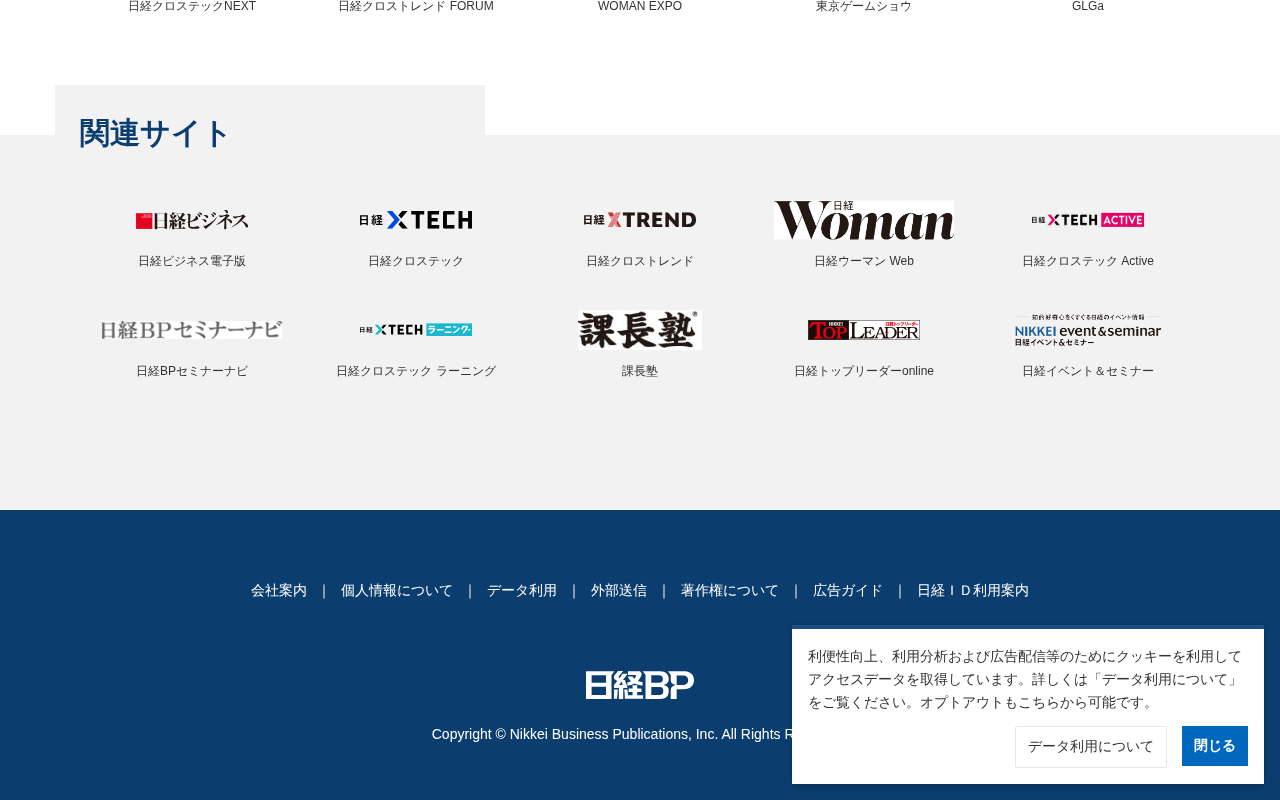Open the 日経 XTREND logo
Screen dimensions: 1280x800
pyautogui.click(x=640, y=220)
